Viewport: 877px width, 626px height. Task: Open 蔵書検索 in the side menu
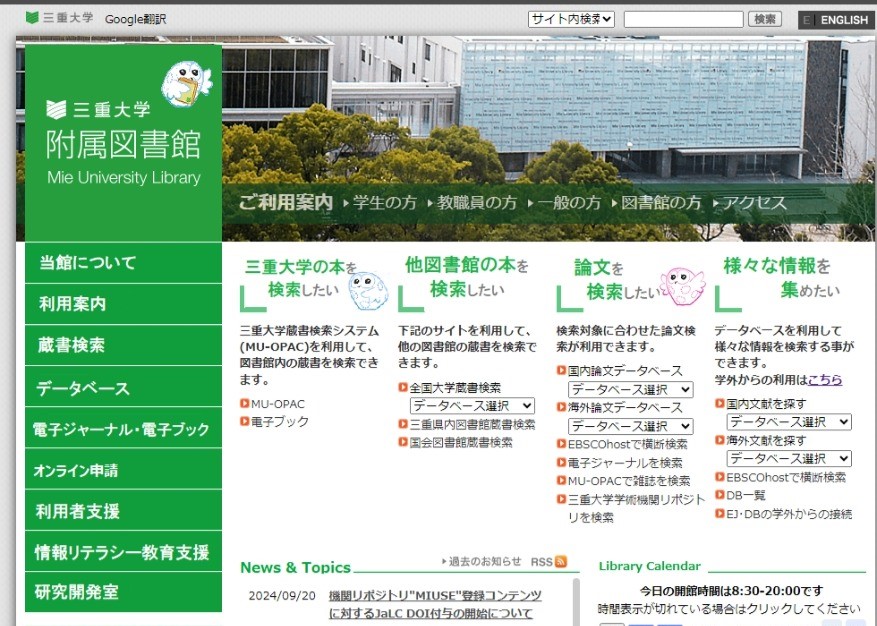click(124, 345)
